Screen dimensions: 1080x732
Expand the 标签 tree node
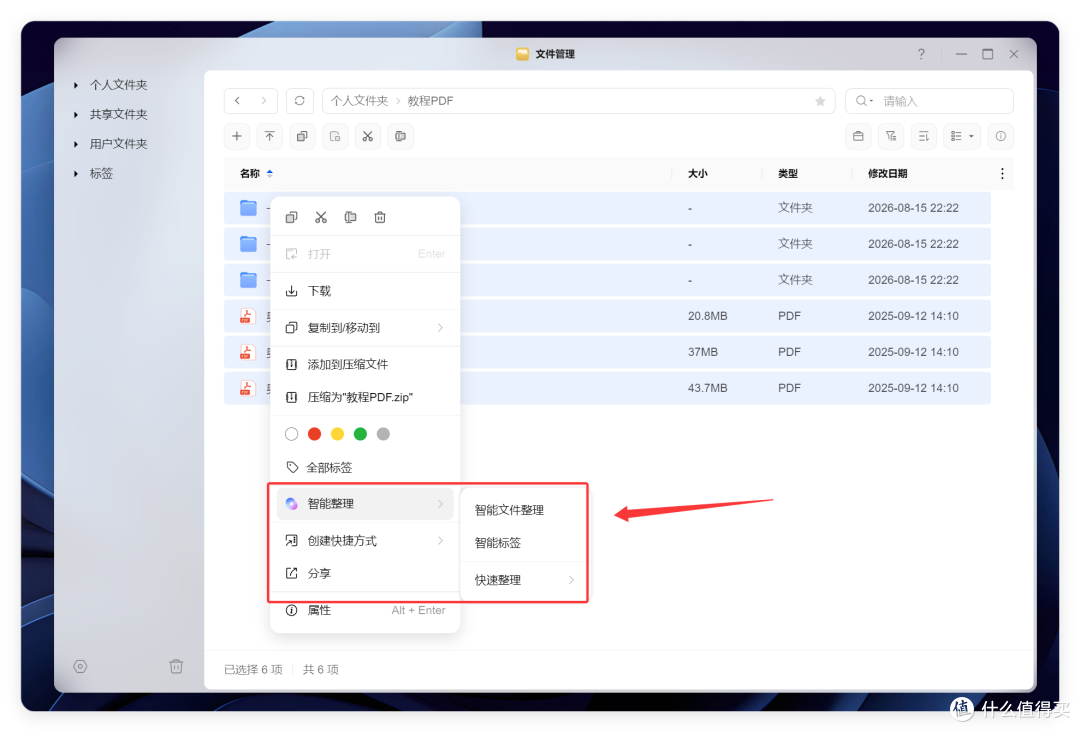pos(76,174)
